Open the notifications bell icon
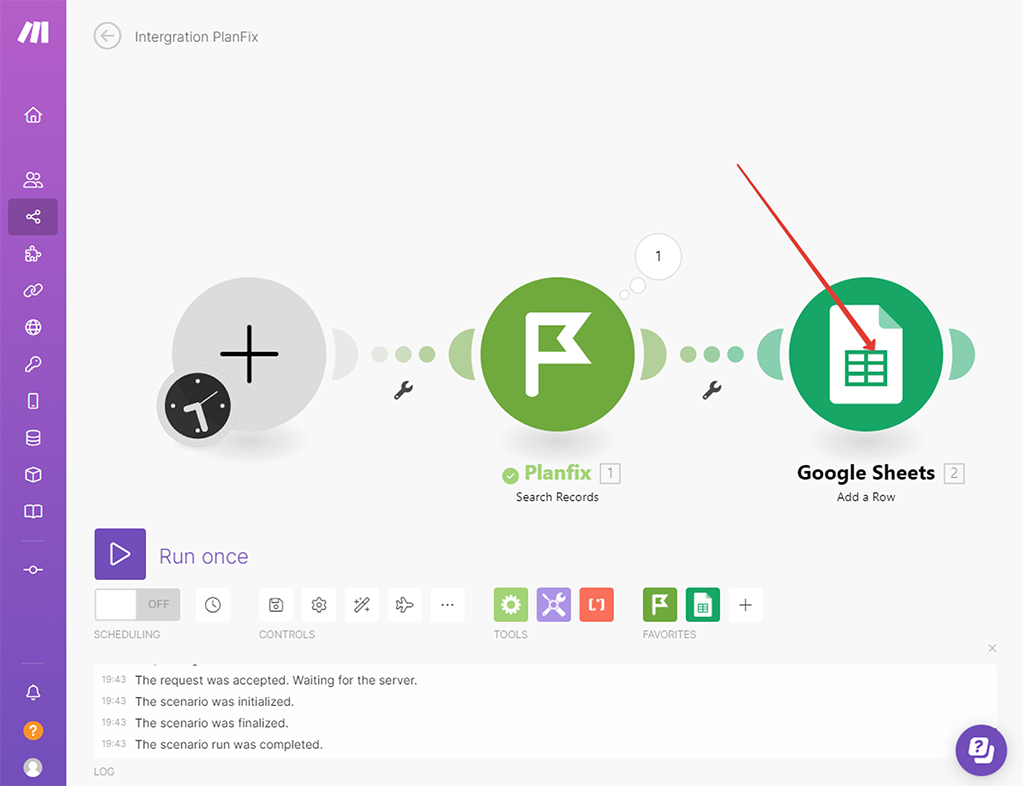This screenshot has height=786, width=1024. (33, 693)
